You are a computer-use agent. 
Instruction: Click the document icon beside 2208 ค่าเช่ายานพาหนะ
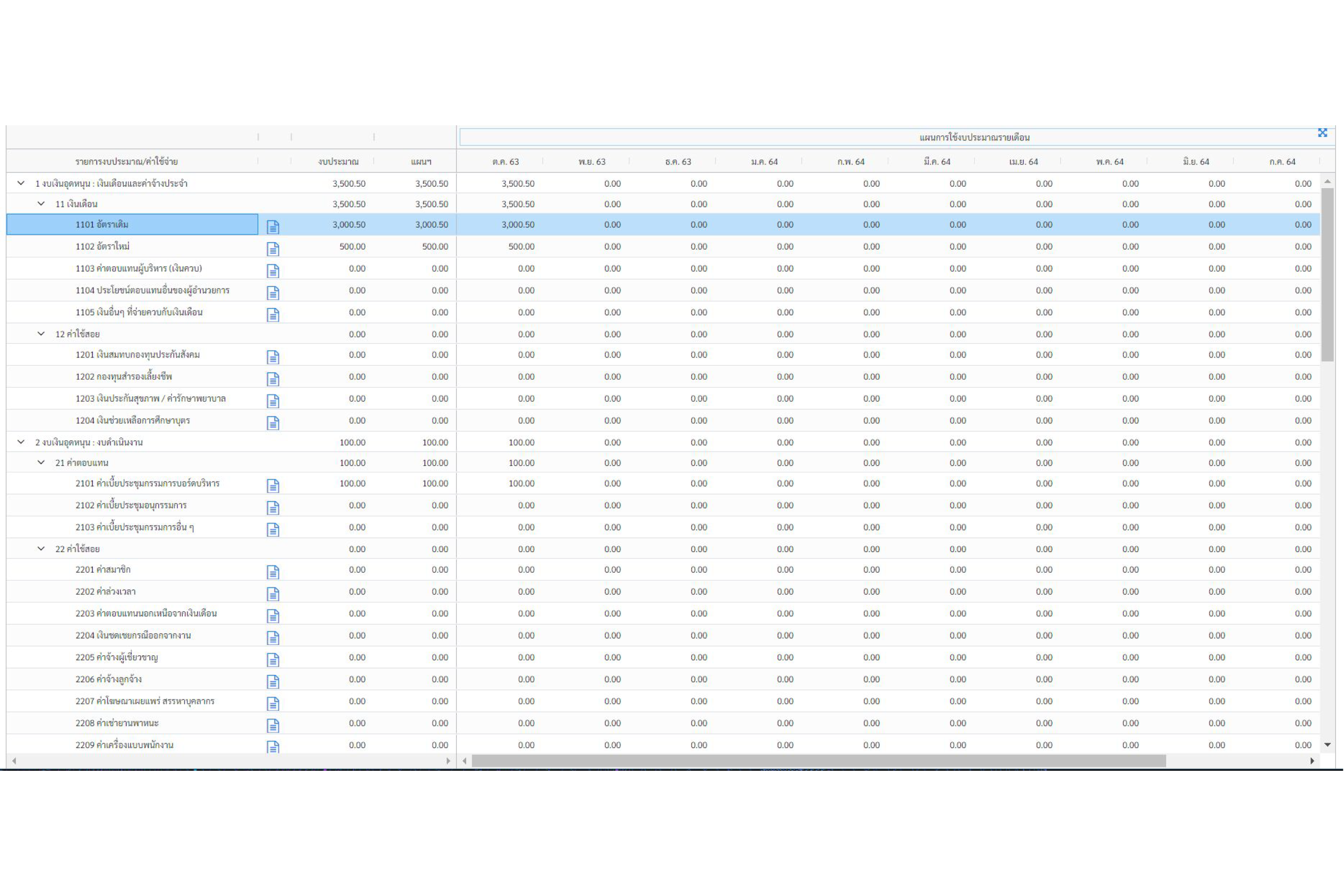click(273, 725)
